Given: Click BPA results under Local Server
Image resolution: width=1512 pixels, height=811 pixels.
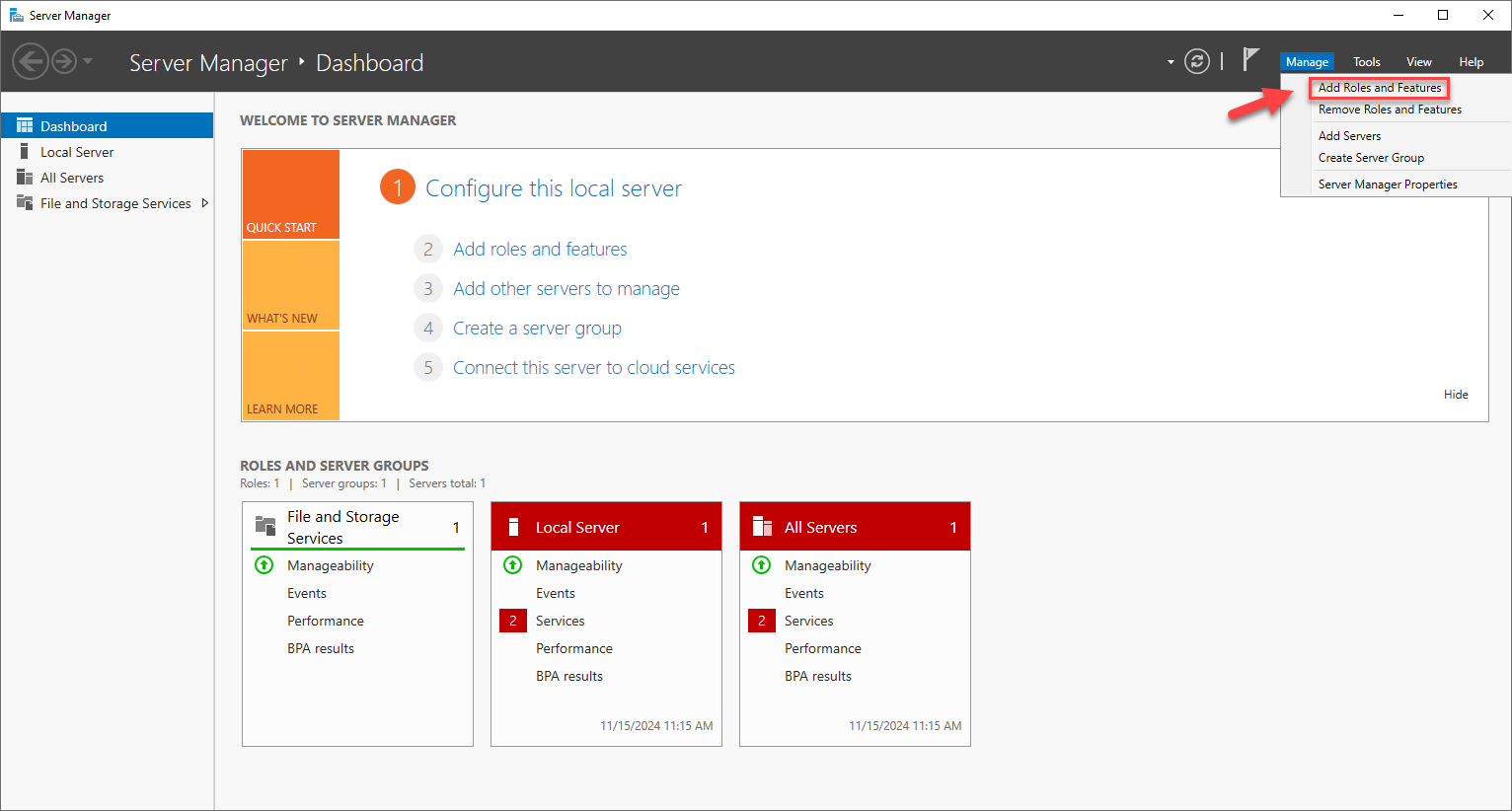Looking at the screenshot, I should point(569,676).
